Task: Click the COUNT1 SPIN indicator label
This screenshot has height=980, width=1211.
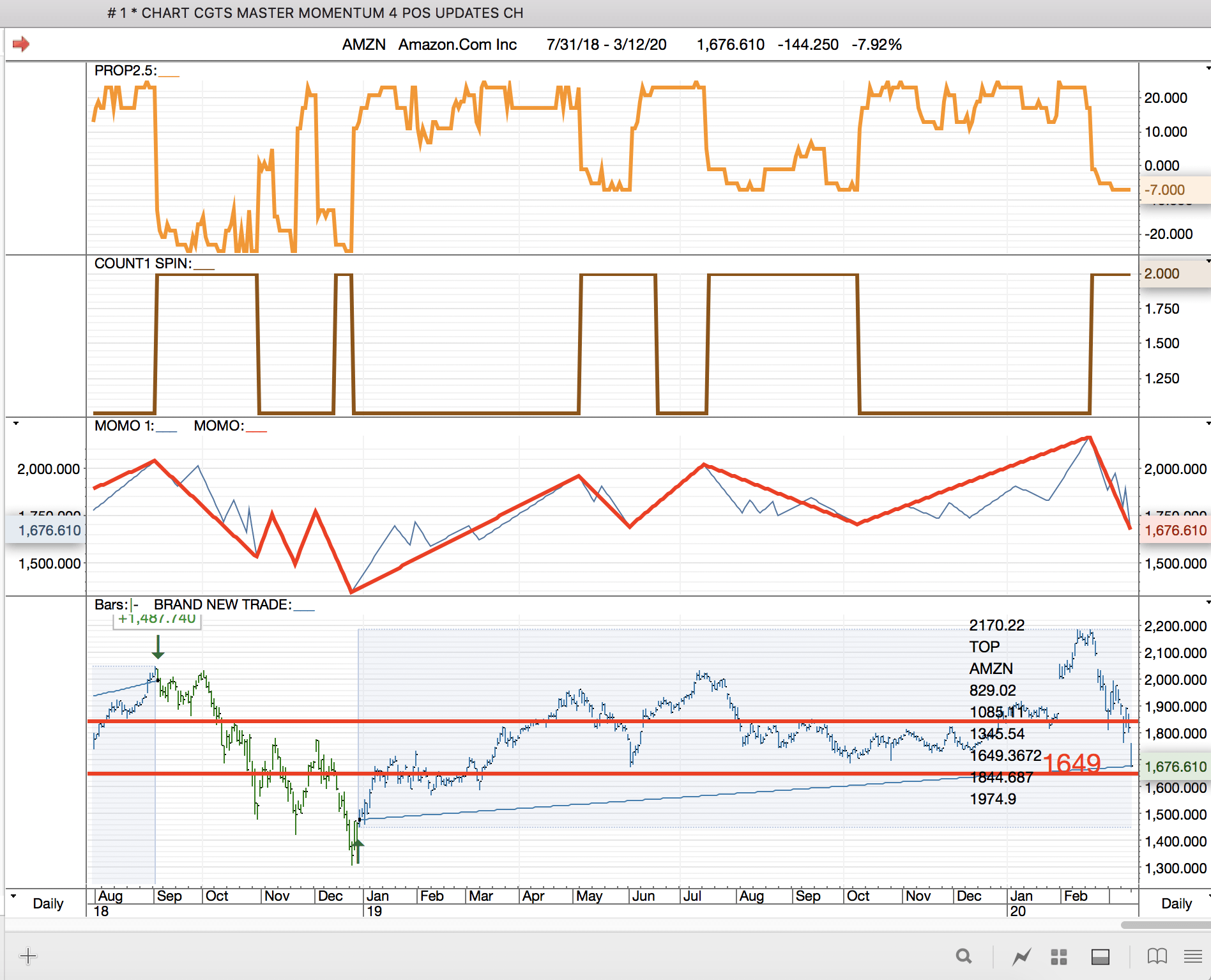Action: point(142,264)
